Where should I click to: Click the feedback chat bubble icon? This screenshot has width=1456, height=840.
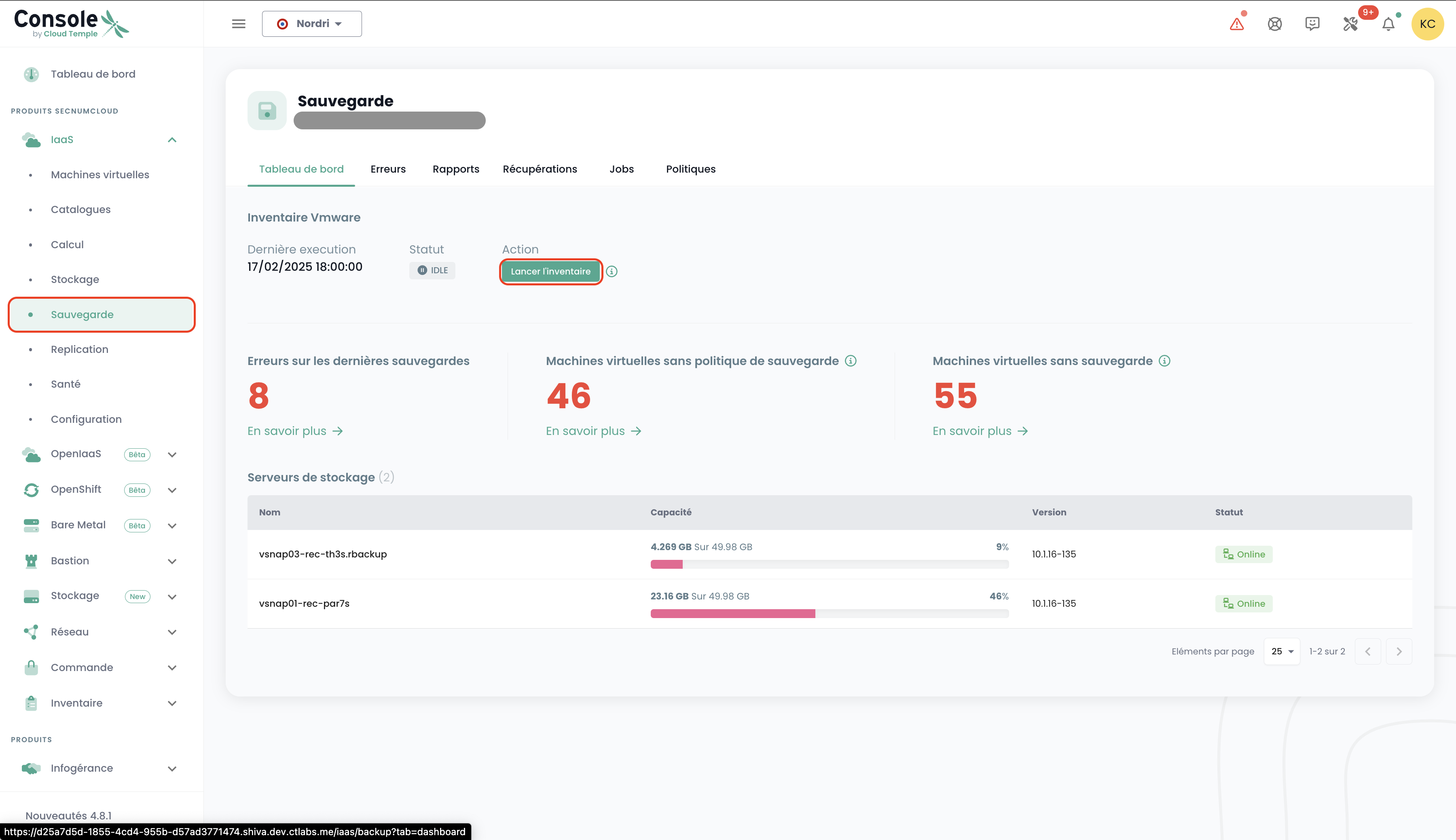coord(1312,24)
